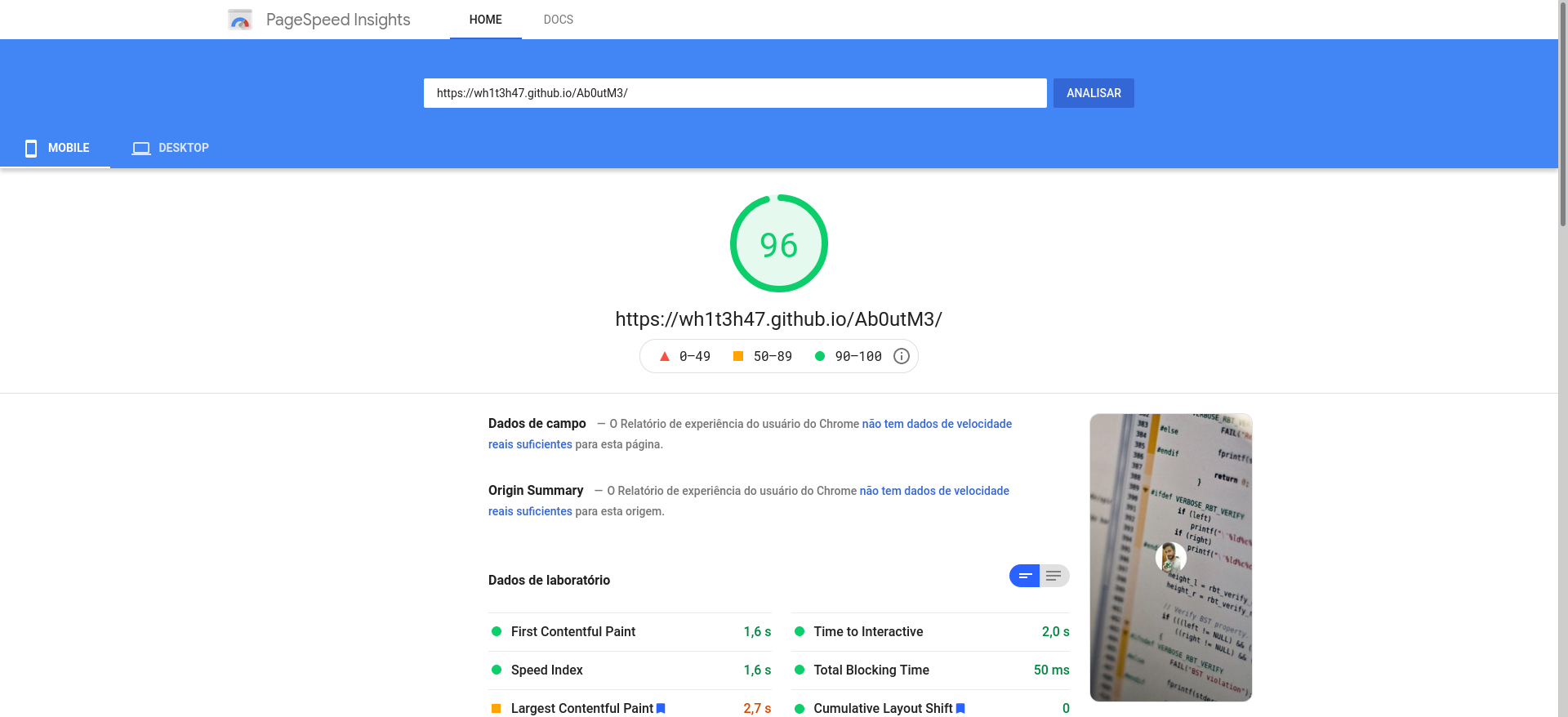Click the desktop laptop icon
Viewport: 1568px width, 717px height.
tap(141, 149)
